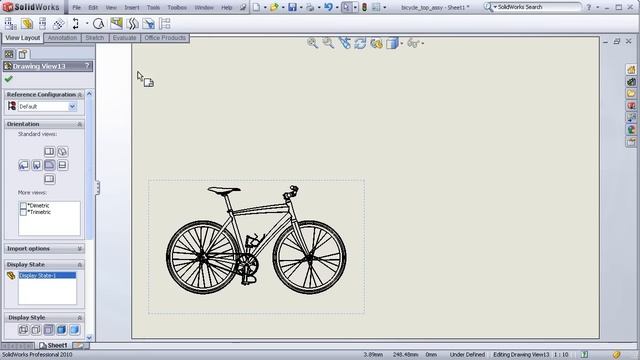
Task: Collapse the Display Style section
Action: coord(80,318)
